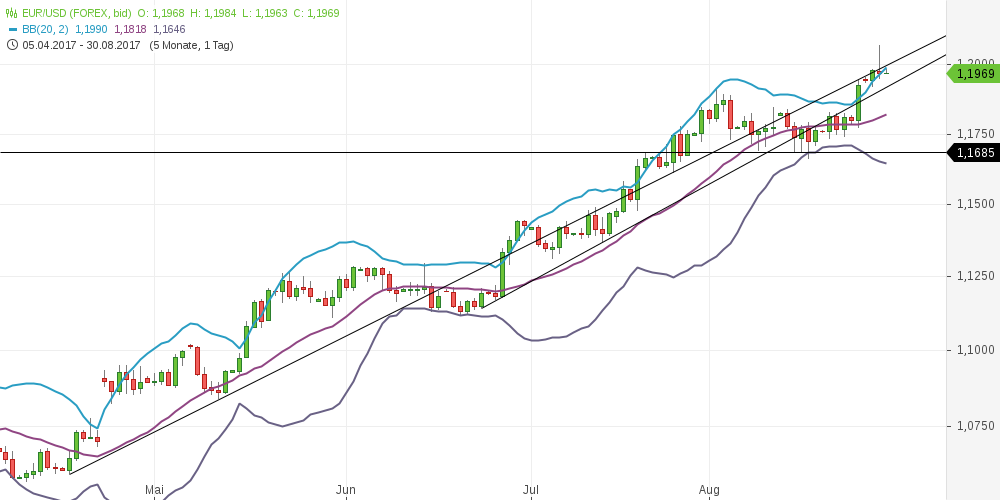Click the purple middle band value 1,1818
The image size is (1000, 500).
tap(131, 29)
